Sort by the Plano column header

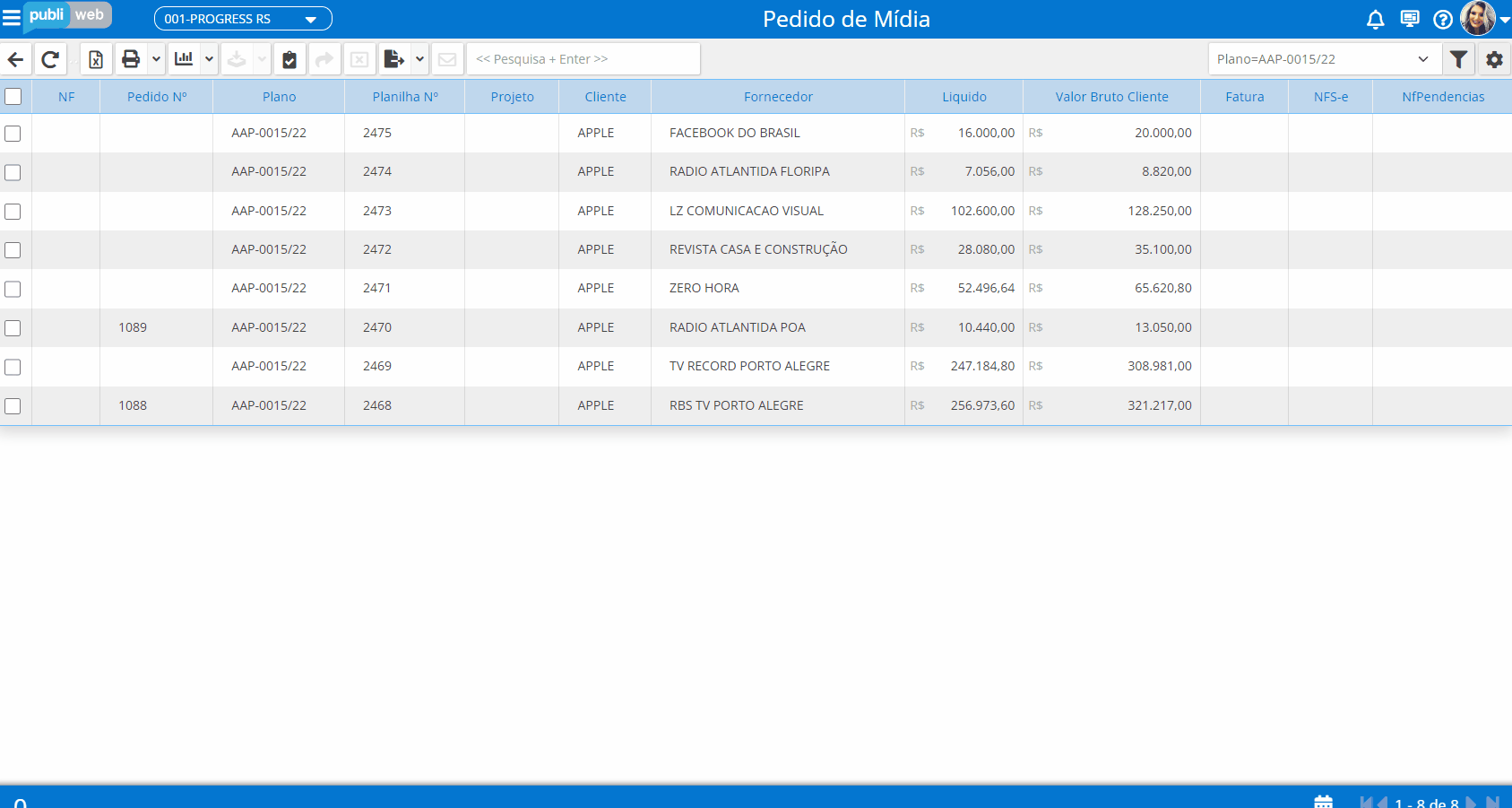279,97
